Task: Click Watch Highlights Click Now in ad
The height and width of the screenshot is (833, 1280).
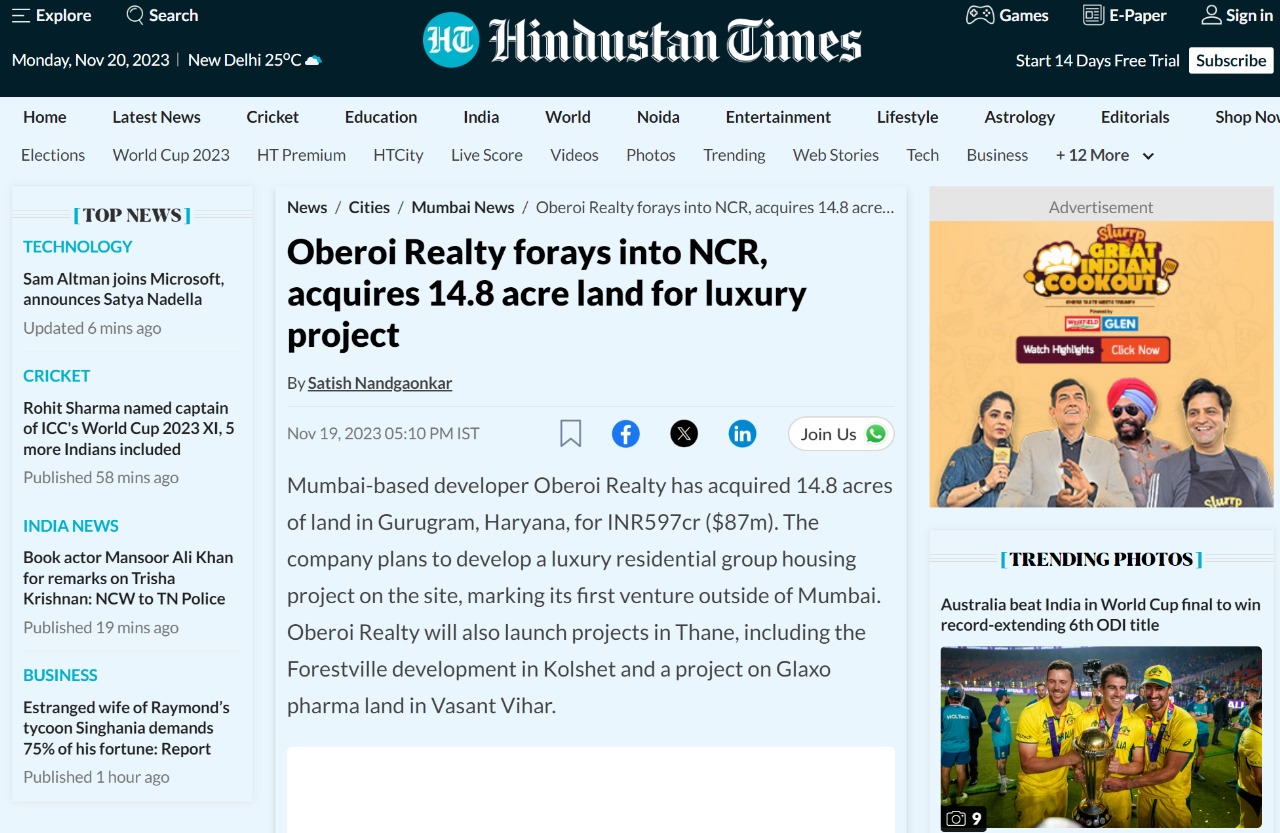Action: click(x=1092, y=350)
